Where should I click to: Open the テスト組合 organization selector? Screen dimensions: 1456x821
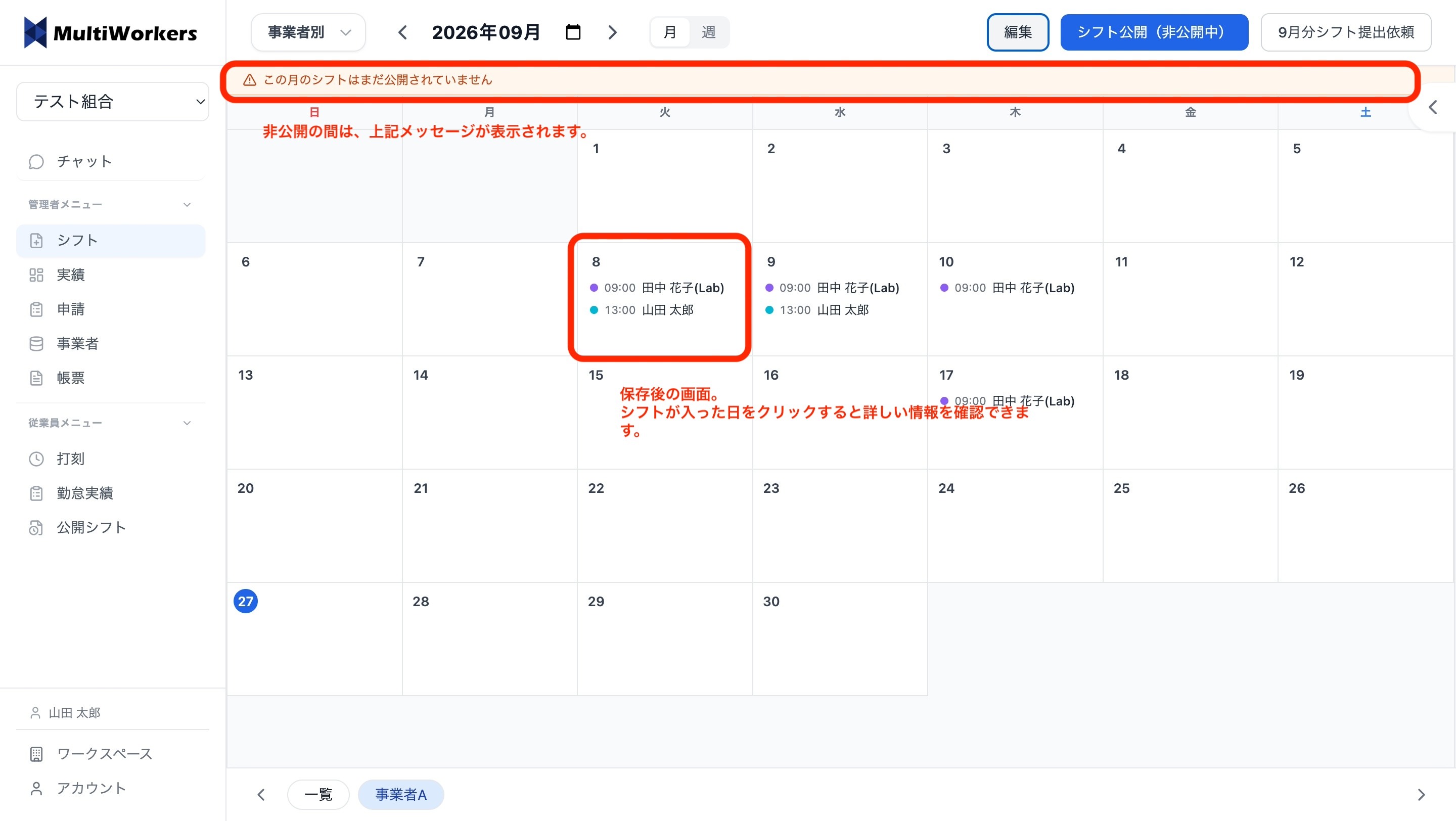(x=113, y=102)
